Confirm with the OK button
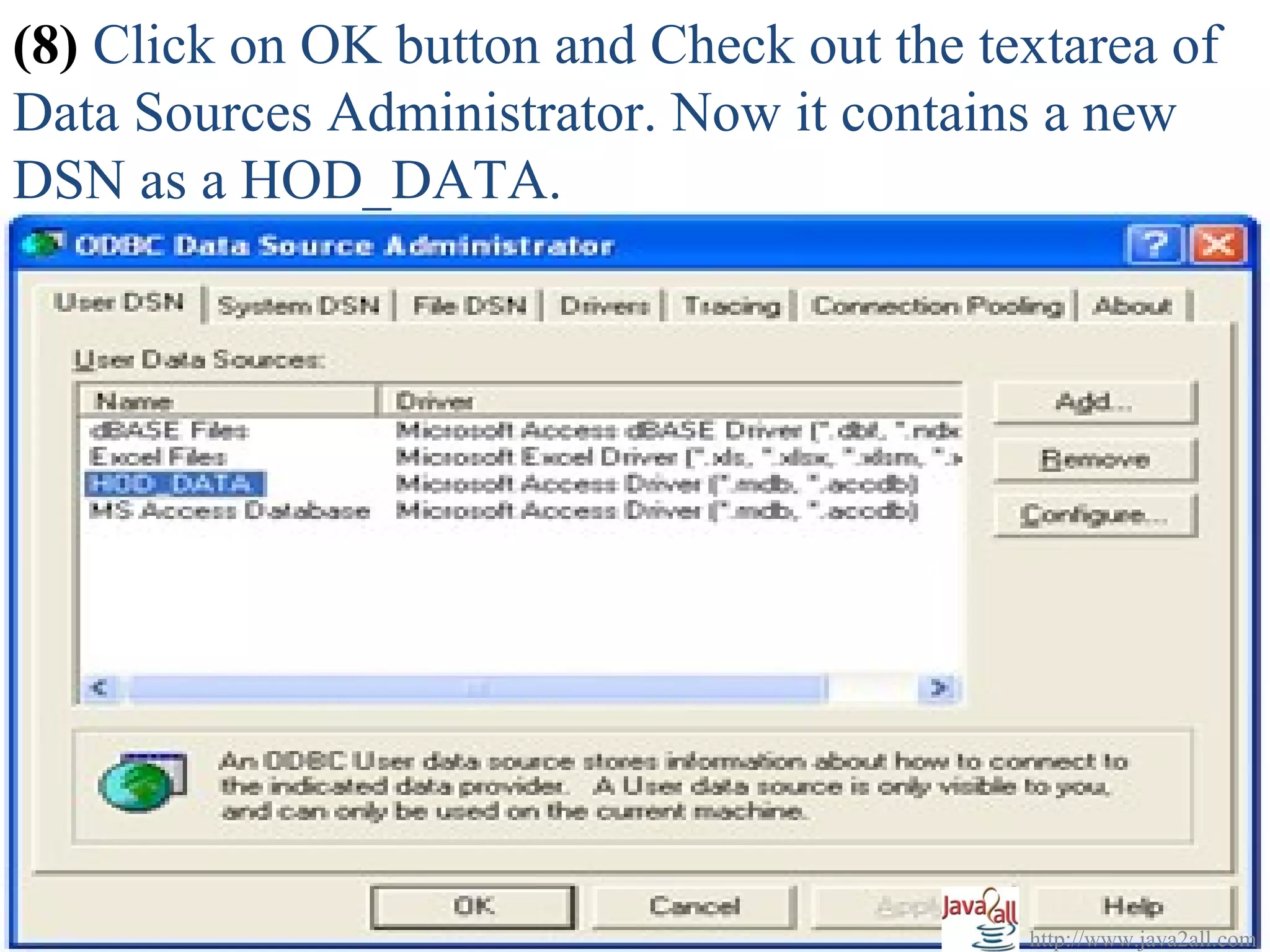The height and width of the screenshot is (952, 1270). pyautogui.click(x=473, y=907)
